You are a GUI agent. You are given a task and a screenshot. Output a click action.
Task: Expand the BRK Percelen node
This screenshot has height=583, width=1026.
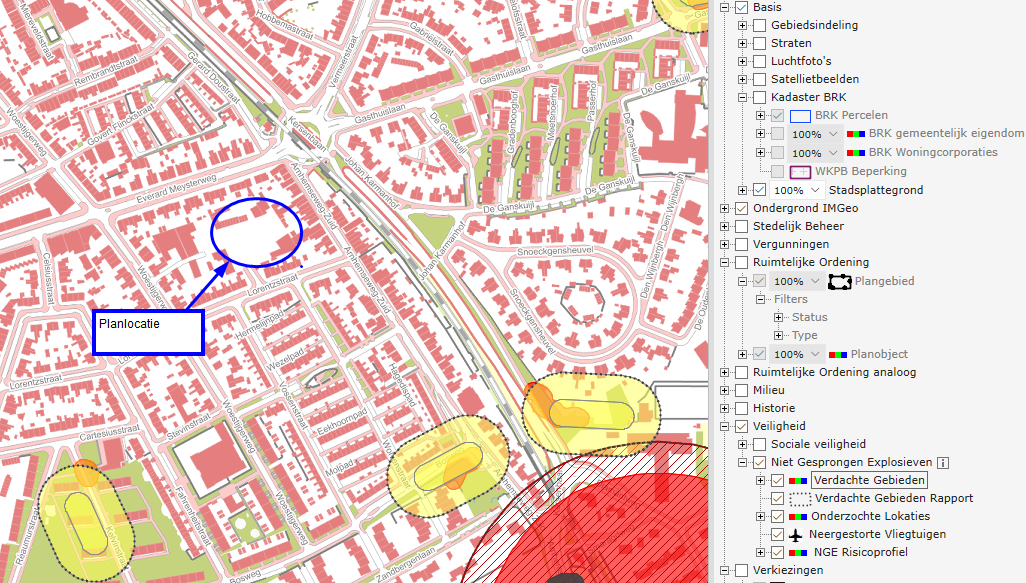[x=760, y=116]
